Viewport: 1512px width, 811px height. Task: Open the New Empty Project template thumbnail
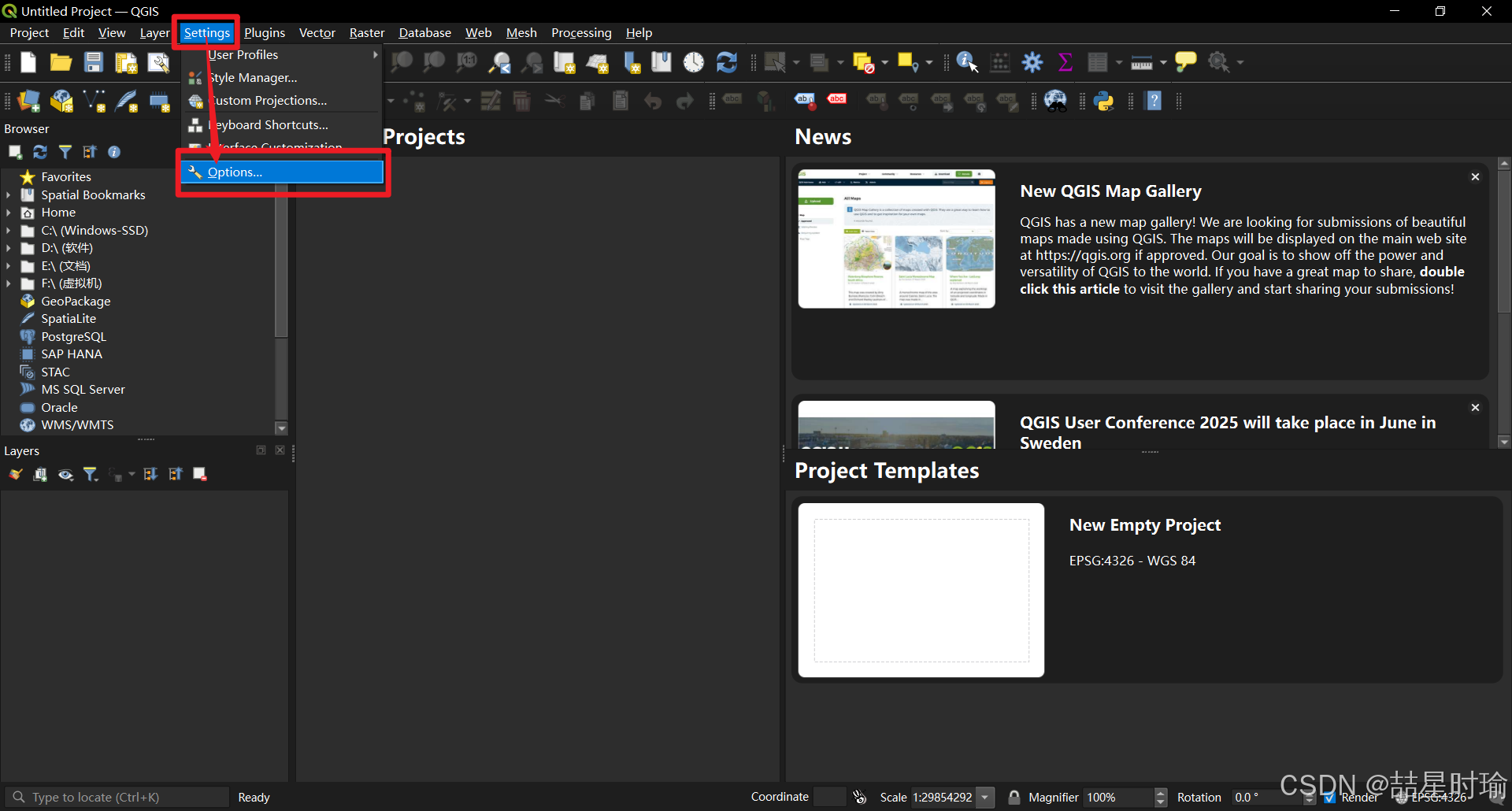[x=921, y=591]
